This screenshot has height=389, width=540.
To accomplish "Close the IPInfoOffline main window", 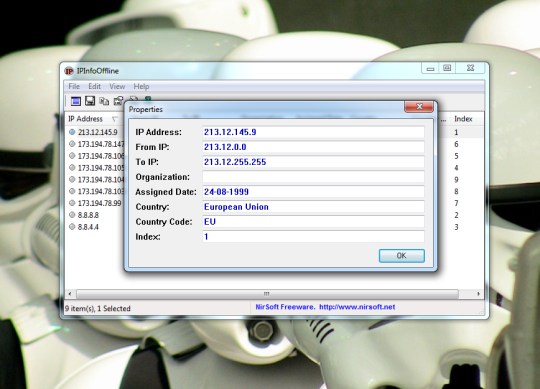I will [x=470, y=68].
